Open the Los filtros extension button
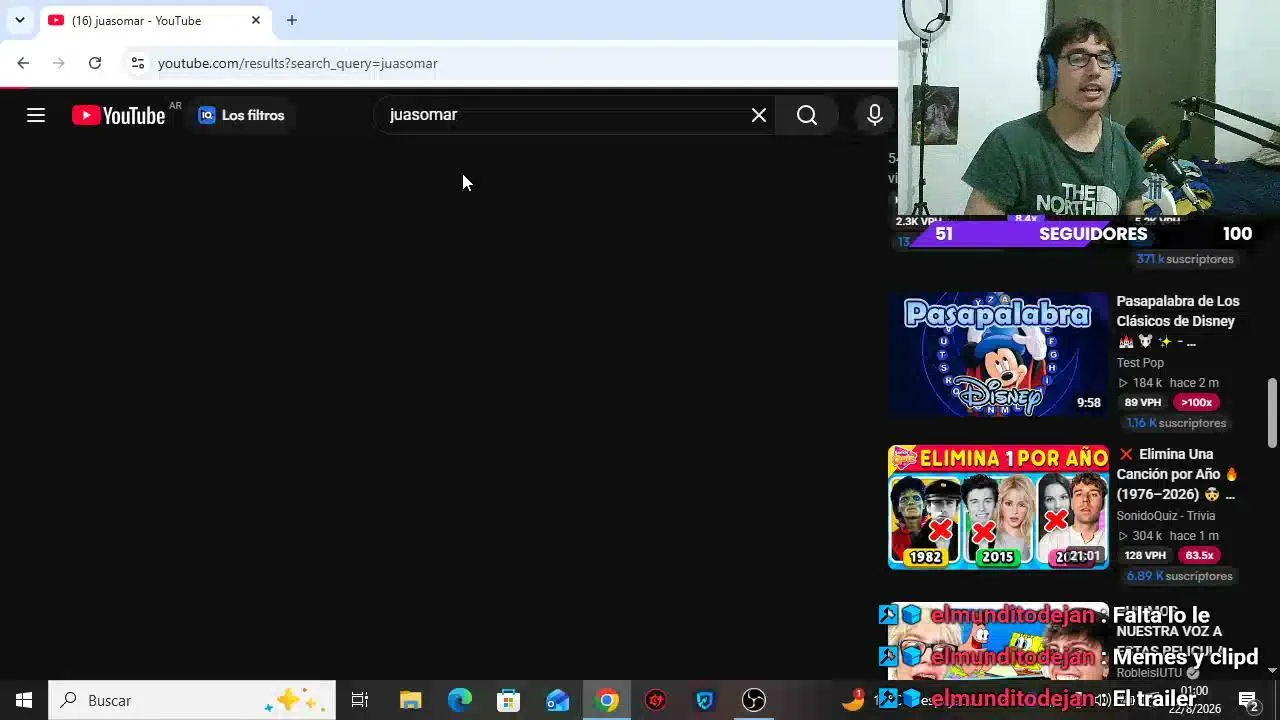The height and width of the screenshot is (720, 1280). [241, 115]
